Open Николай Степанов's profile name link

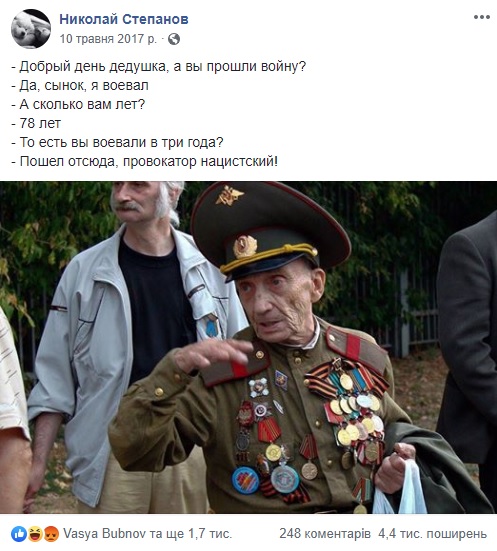(124, 19)
